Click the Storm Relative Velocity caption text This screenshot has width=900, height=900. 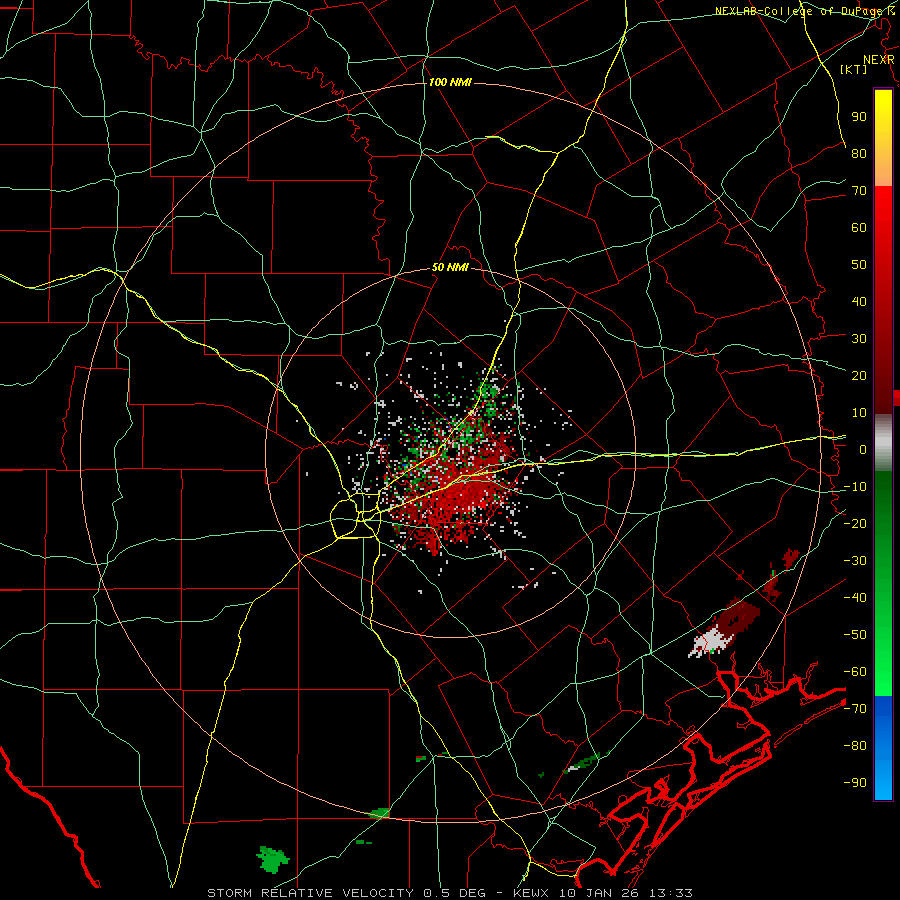tap(449, 893)
